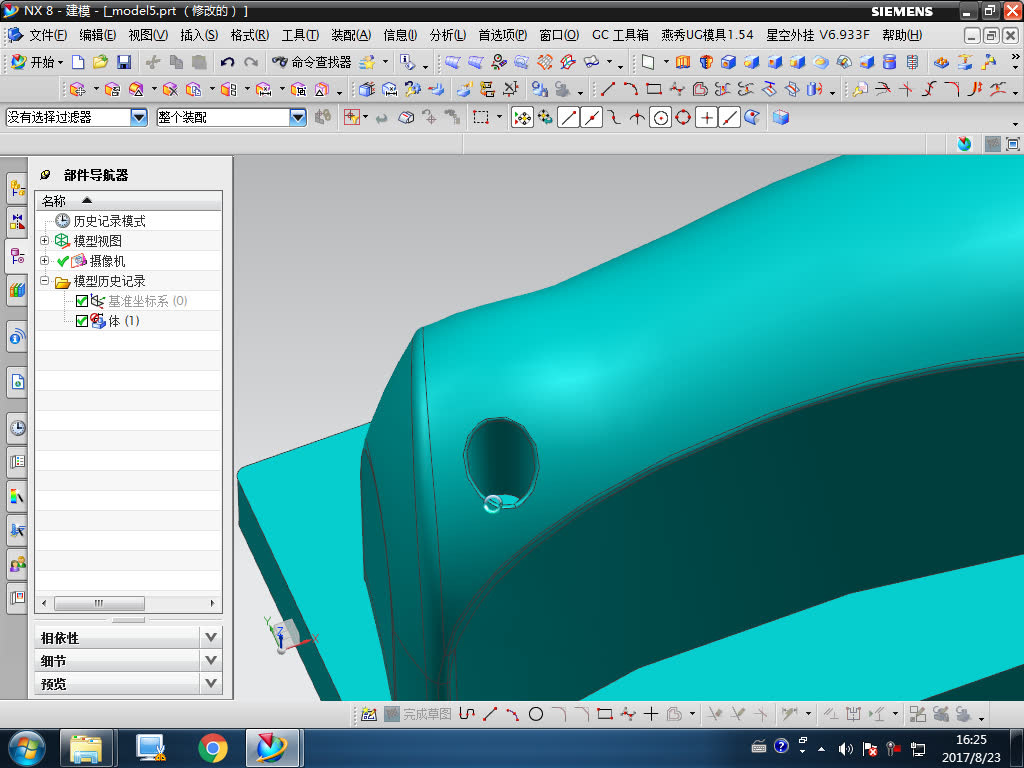Open the 命令查找器 command finder

click(x=311, y=62)
